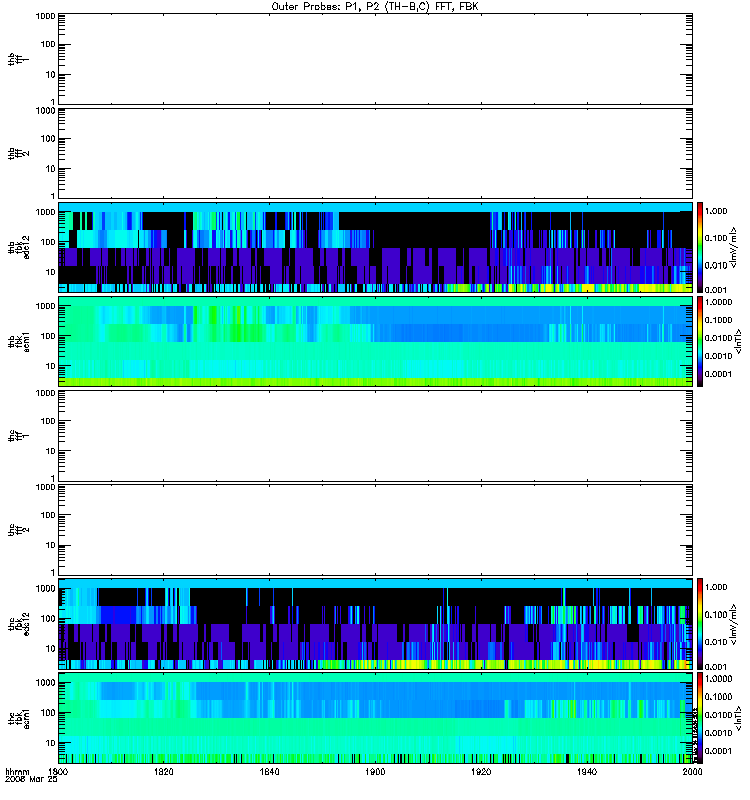This screenshot has width=750, height=800.
Task: Click the 'thb fbk scm1' y-axis label
Action: pos(19,341)
